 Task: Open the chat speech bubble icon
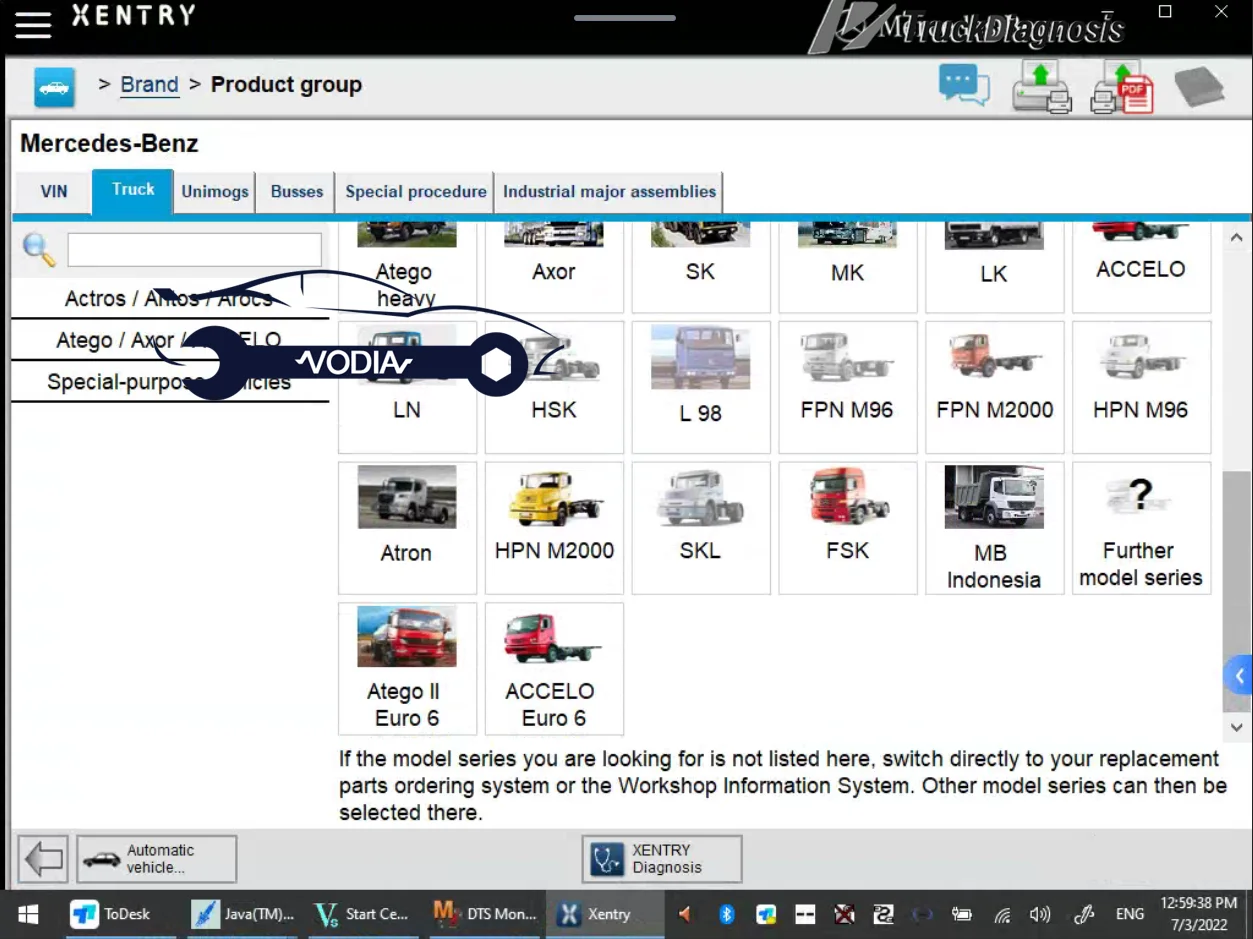click(964, 84)
